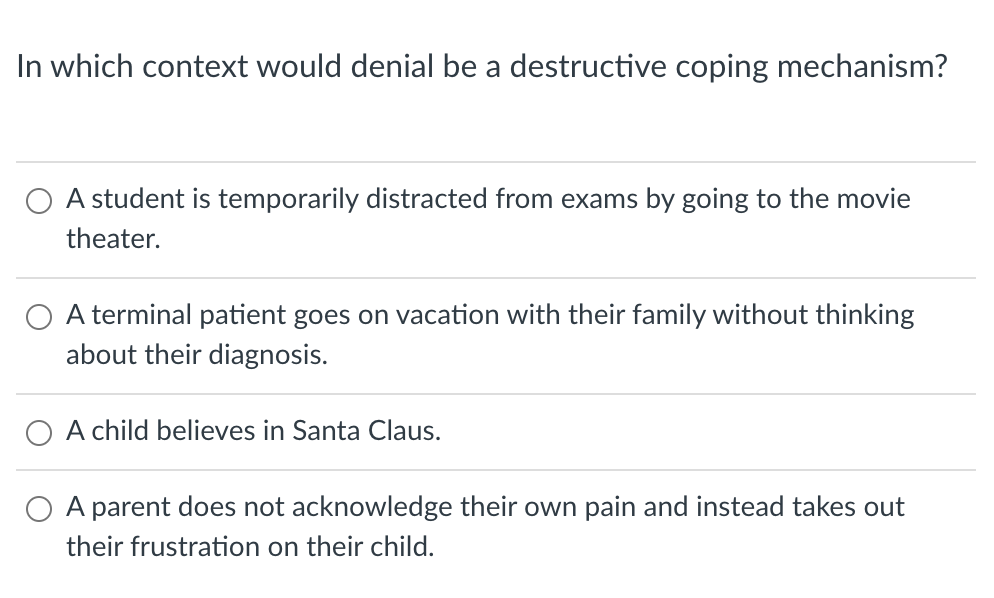Viewport: 994px width, 598px height.
Task: Select the radio button for the Santa Claus answer
Action: 38,432
